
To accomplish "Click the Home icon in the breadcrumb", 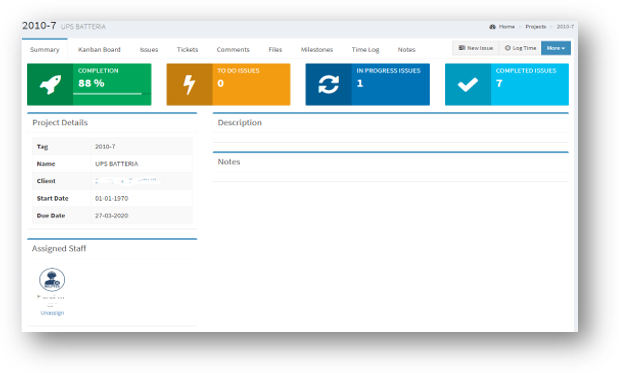I will [x=492, y=27].
